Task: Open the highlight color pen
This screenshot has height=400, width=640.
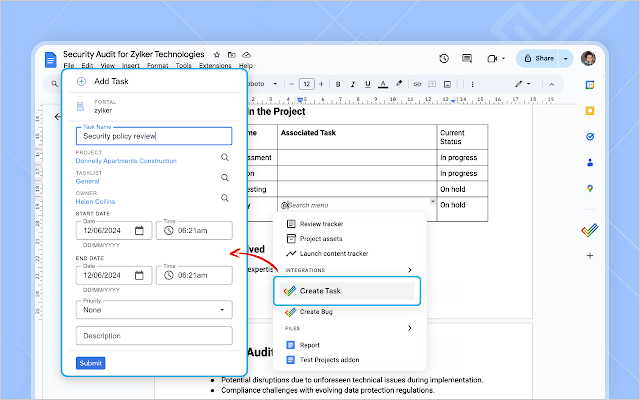Action: click(x=399, y=84)
